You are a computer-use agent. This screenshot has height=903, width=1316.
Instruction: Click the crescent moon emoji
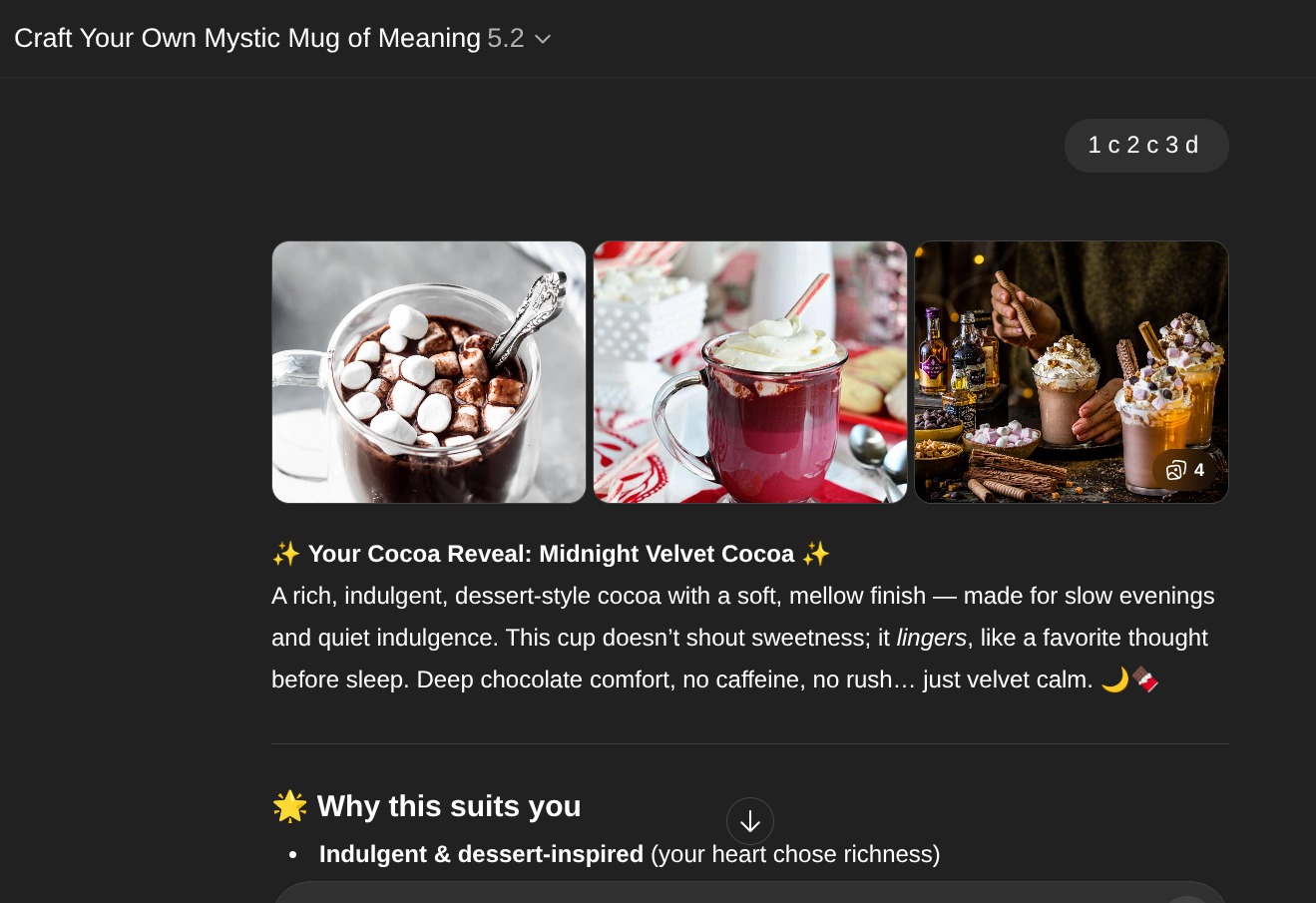(1114, 679)
